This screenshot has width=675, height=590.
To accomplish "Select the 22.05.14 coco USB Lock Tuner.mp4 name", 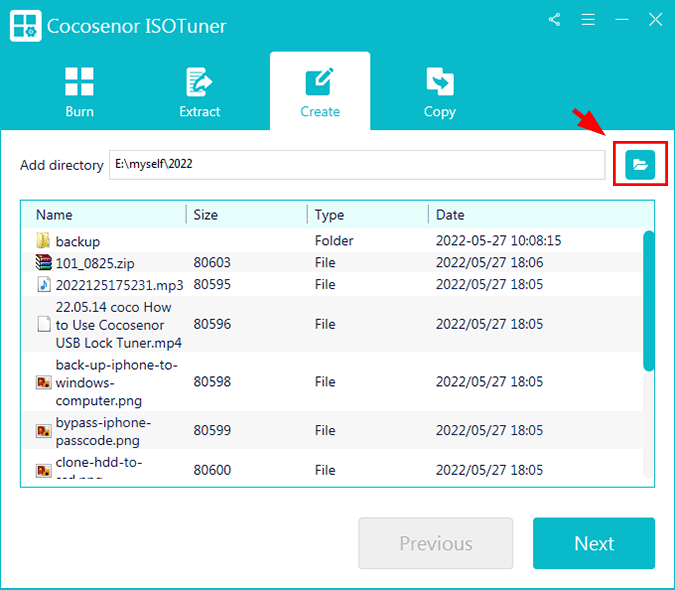I will pyautogui.click(x=118, y=325).
